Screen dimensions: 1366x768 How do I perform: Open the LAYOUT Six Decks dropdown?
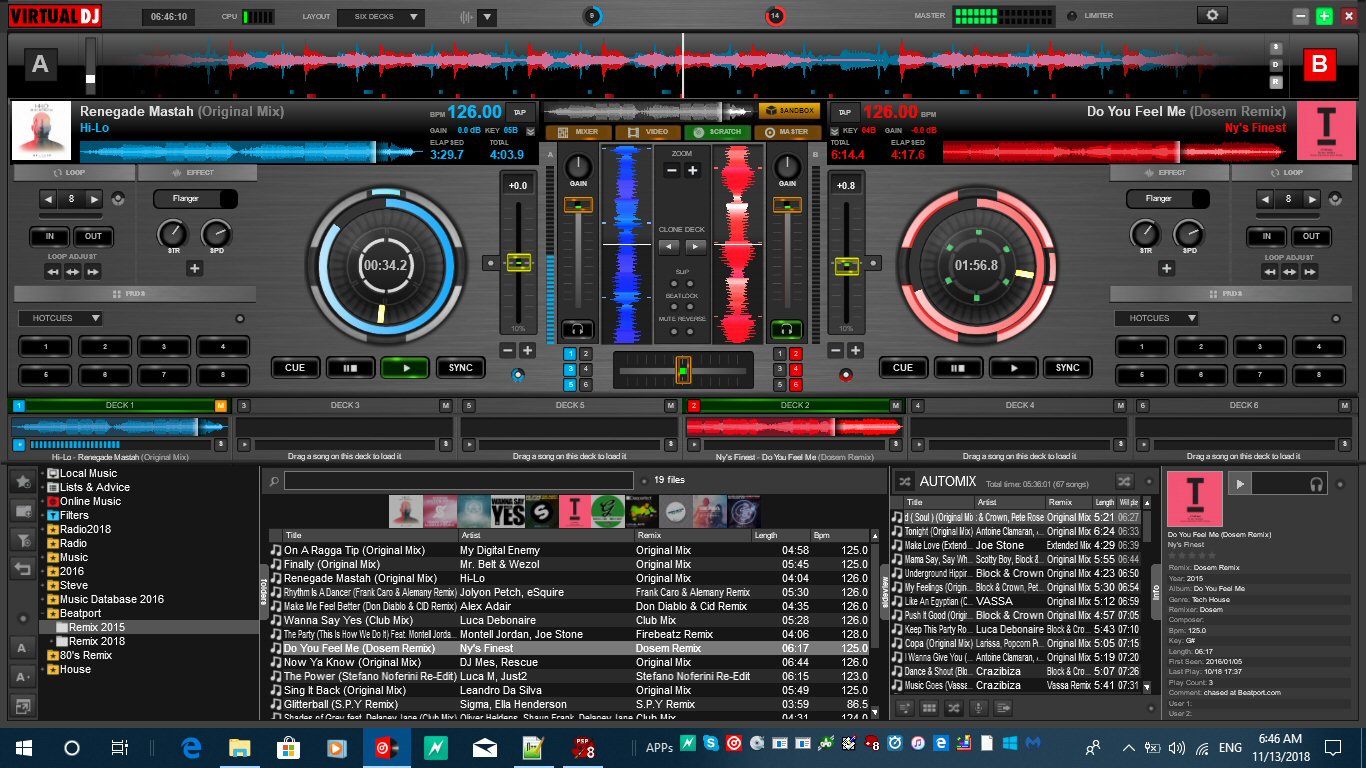[381, 17]
